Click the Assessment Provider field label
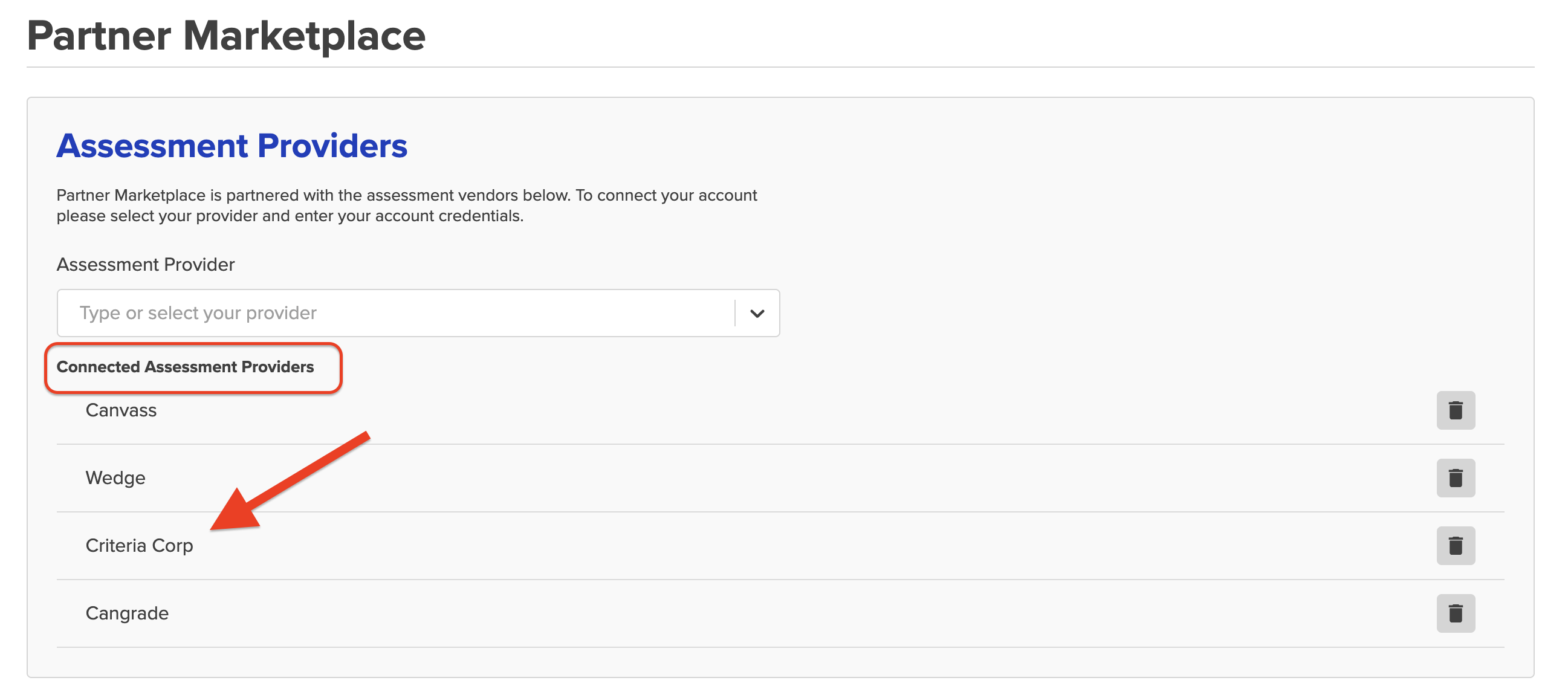Screen dimensions: 1568x695 pos(146,265)
